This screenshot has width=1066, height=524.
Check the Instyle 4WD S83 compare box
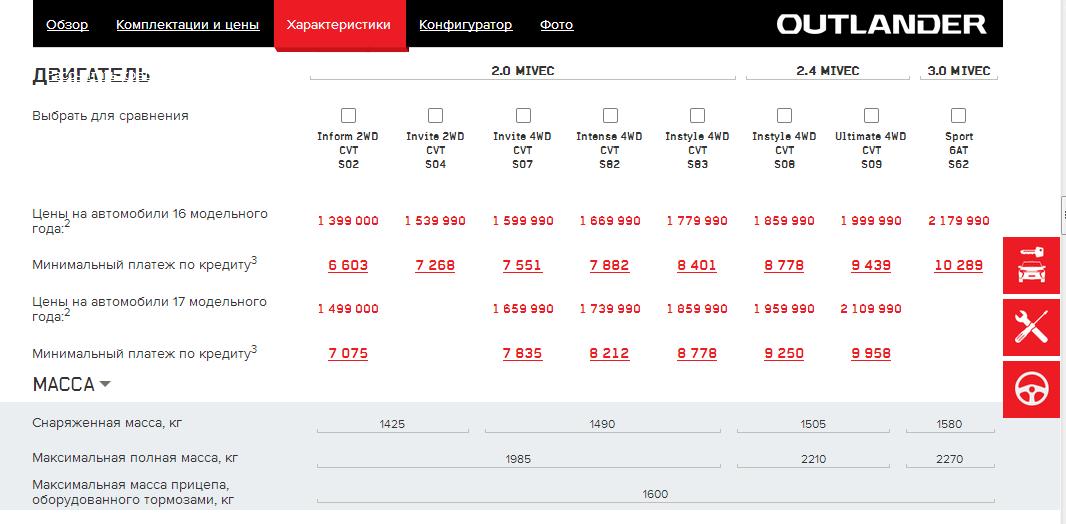coord(697,116)
